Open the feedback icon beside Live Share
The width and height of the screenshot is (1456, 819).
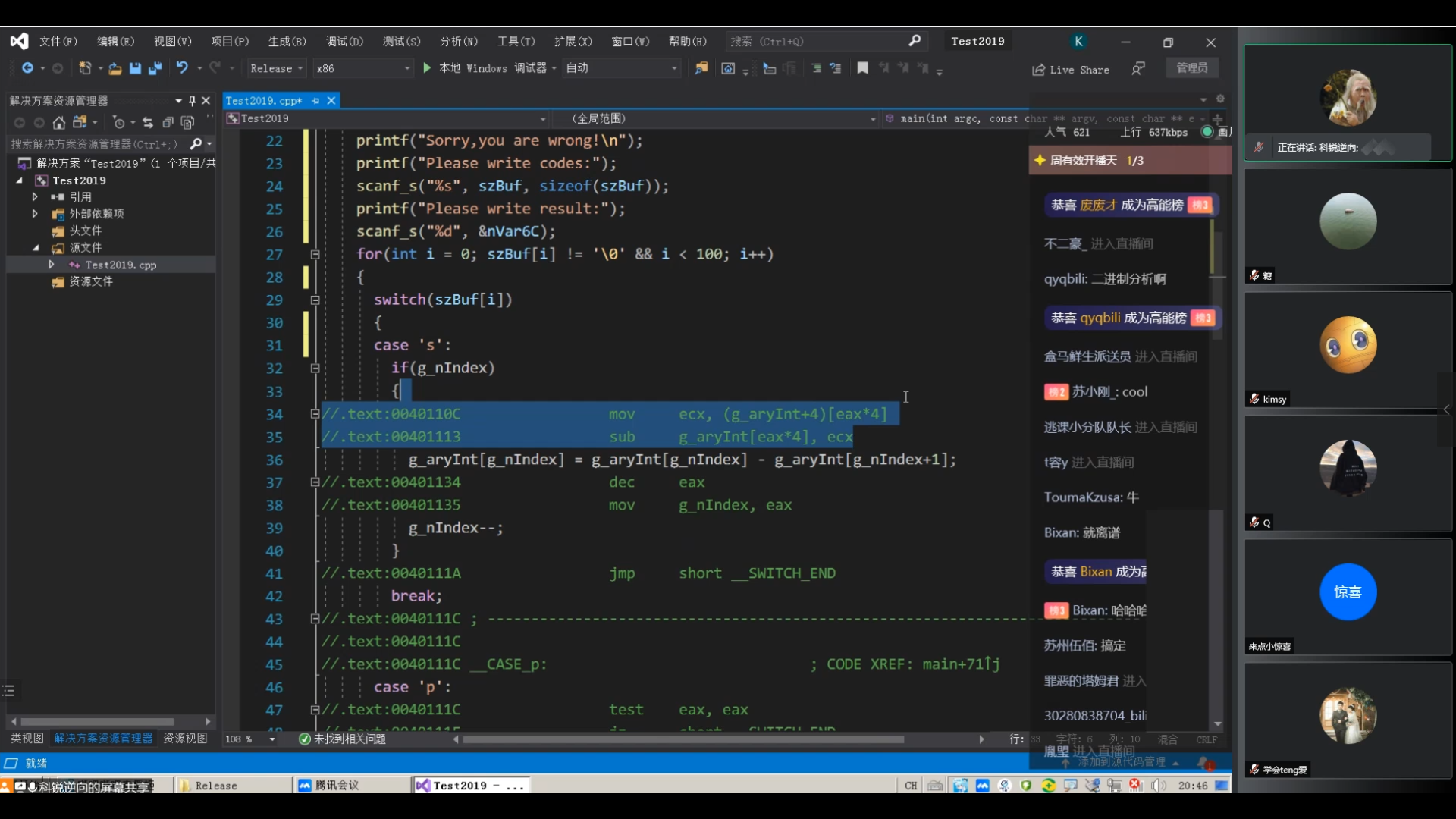(x=1138, y=68)
